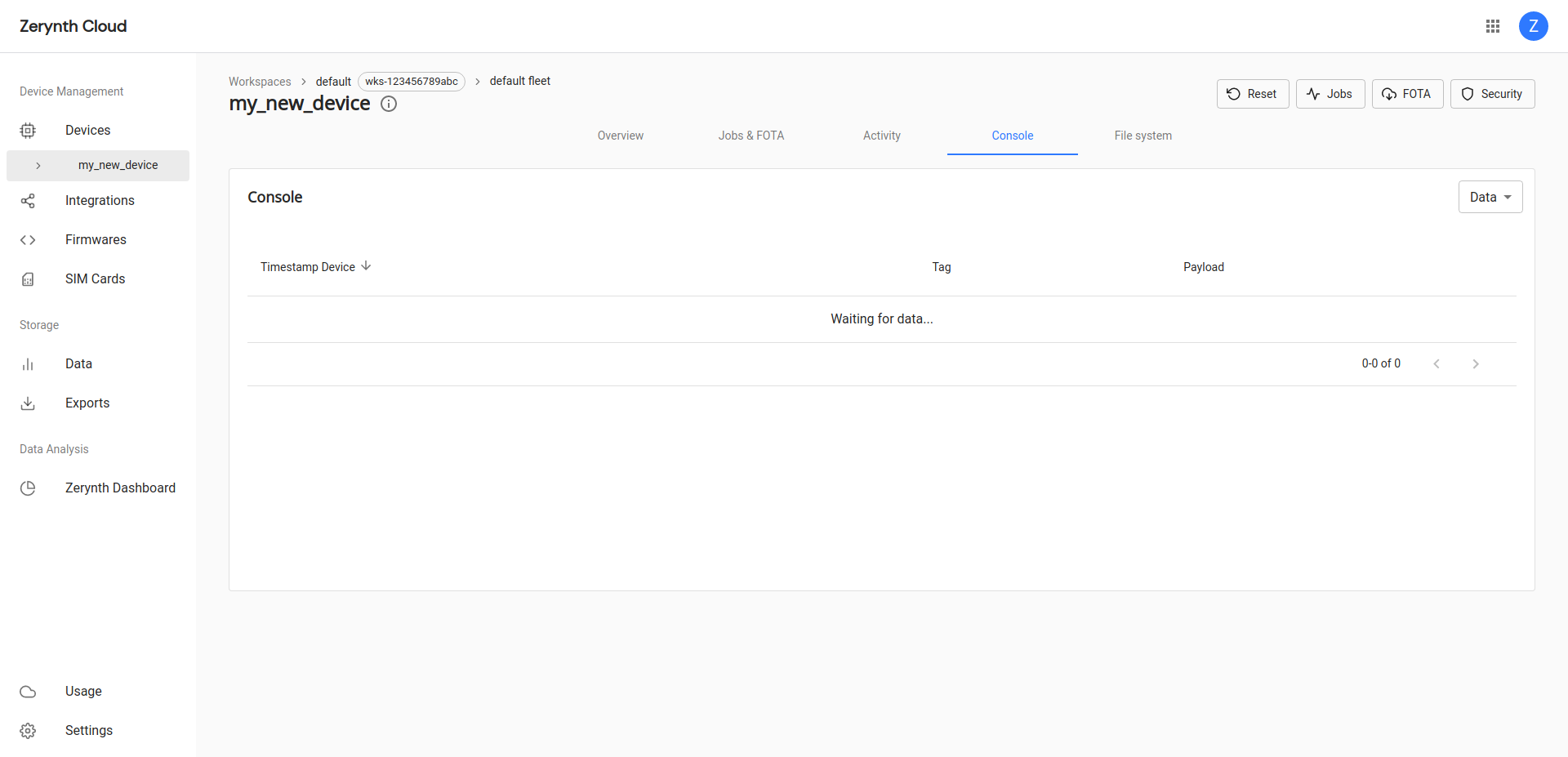The width and height of the screenshot is (1568, 757).
Task: Open the default fleet breadcrumb
Action: [520, 81]
